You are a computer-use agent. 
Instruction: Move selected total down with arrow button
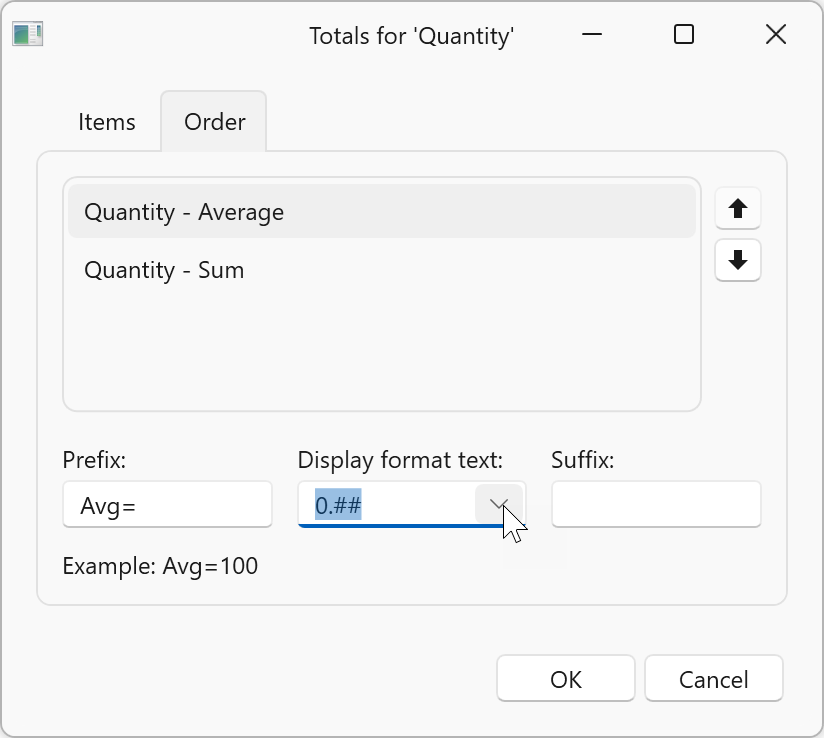click(738, 261)
